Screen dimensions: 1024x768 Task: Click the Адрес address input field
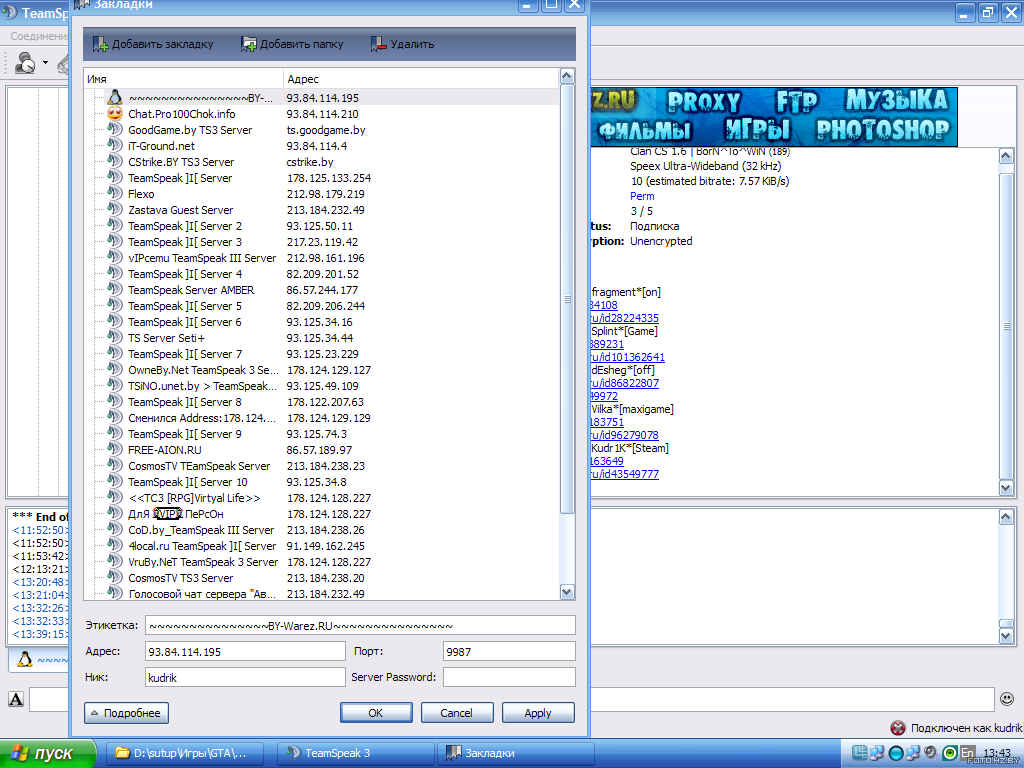pyautogui.click(x=245, y=652)
